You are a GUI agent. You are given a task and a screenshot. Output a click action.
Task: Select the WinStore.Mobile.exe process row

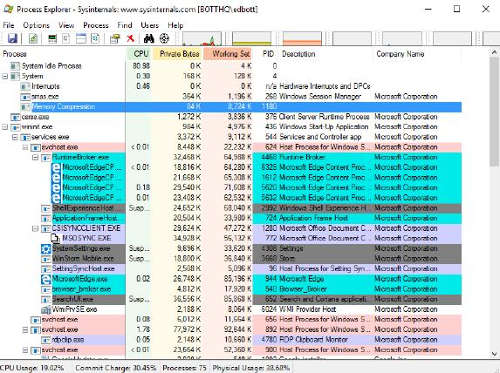[x=231, y=259]
